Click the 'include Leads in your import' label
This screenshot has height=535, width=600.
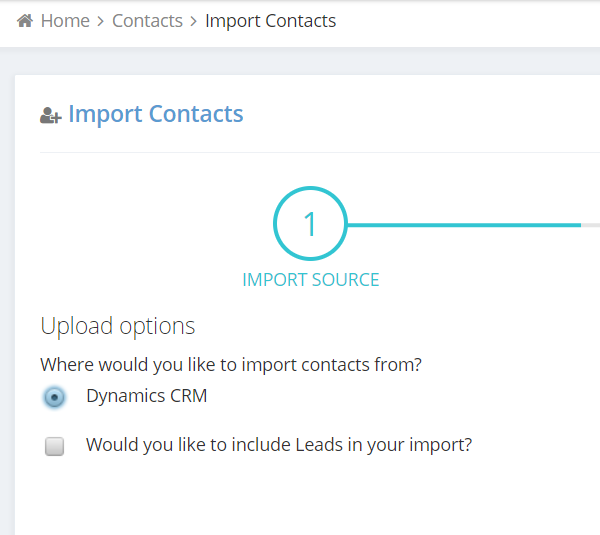click(279, 445)
